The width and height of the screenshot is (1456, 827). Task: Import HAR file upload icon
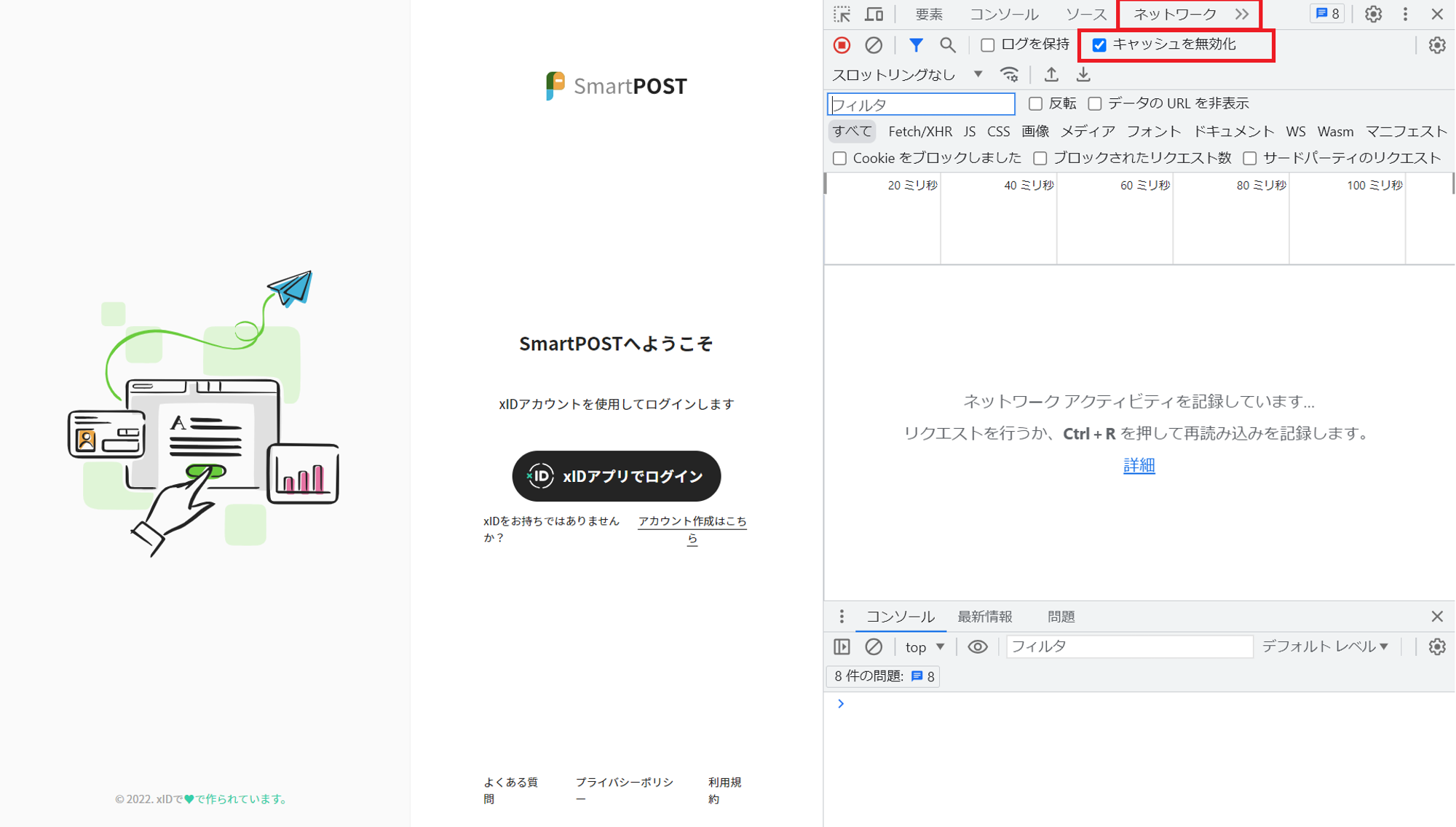[1051, 74]
